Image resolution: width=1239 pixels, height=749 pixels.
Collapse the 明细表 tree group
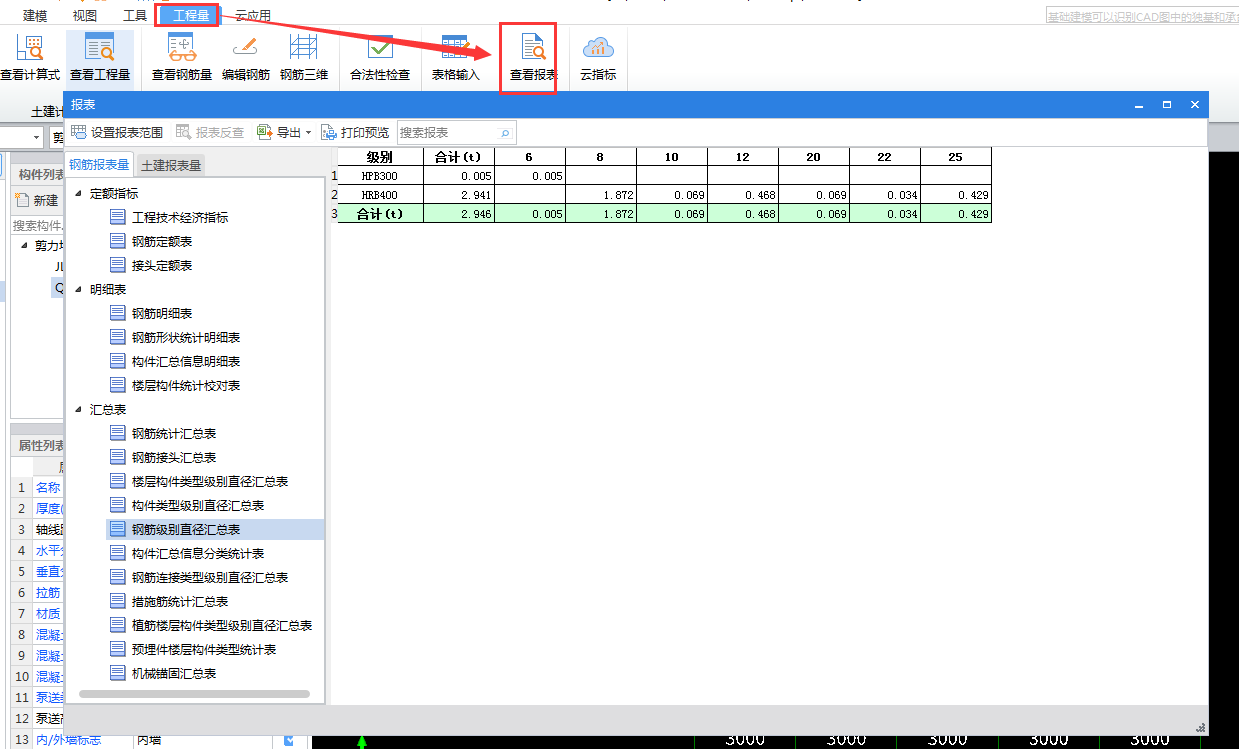coord(79,289)
